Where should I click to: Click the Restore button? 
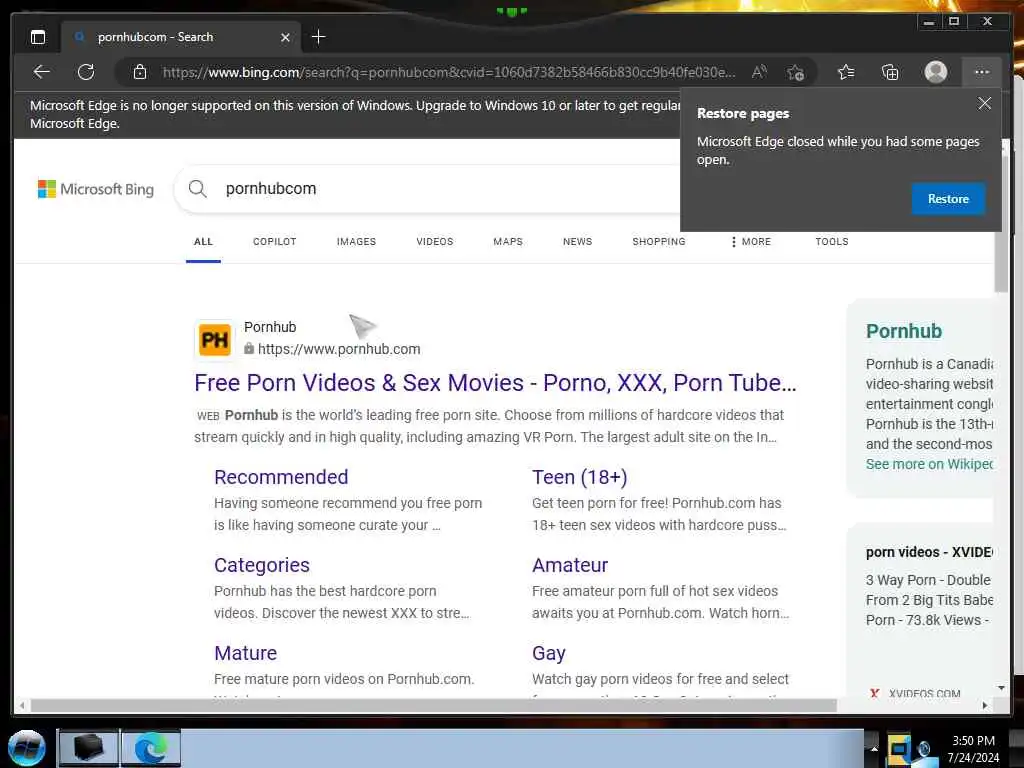948,199
